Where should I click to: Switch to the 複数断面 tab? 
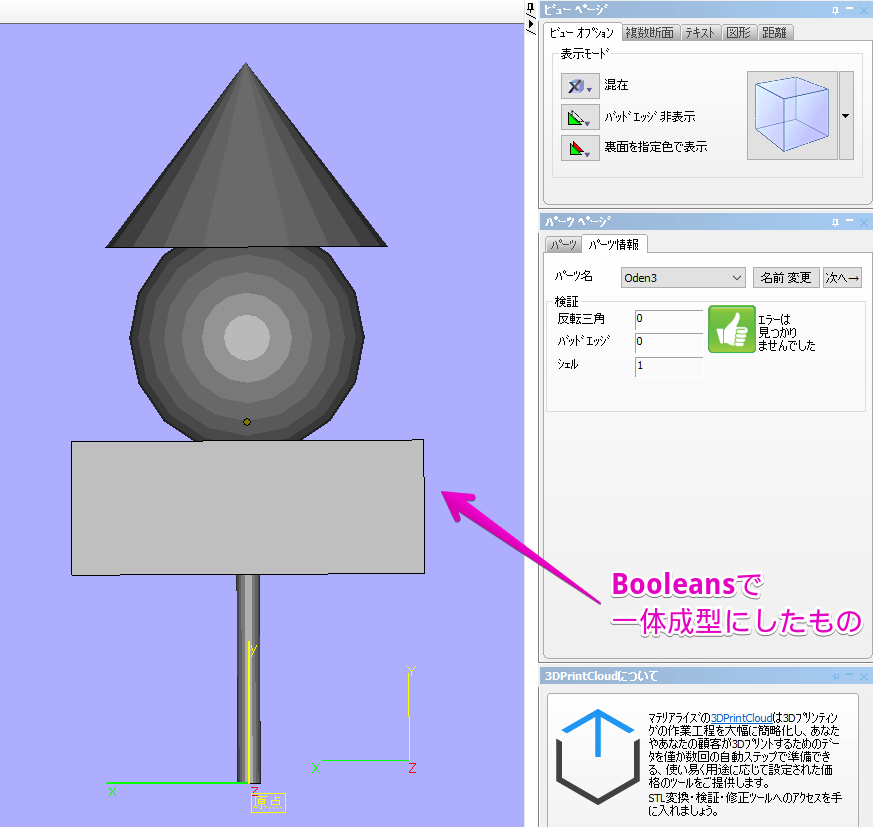click(651, 33)
